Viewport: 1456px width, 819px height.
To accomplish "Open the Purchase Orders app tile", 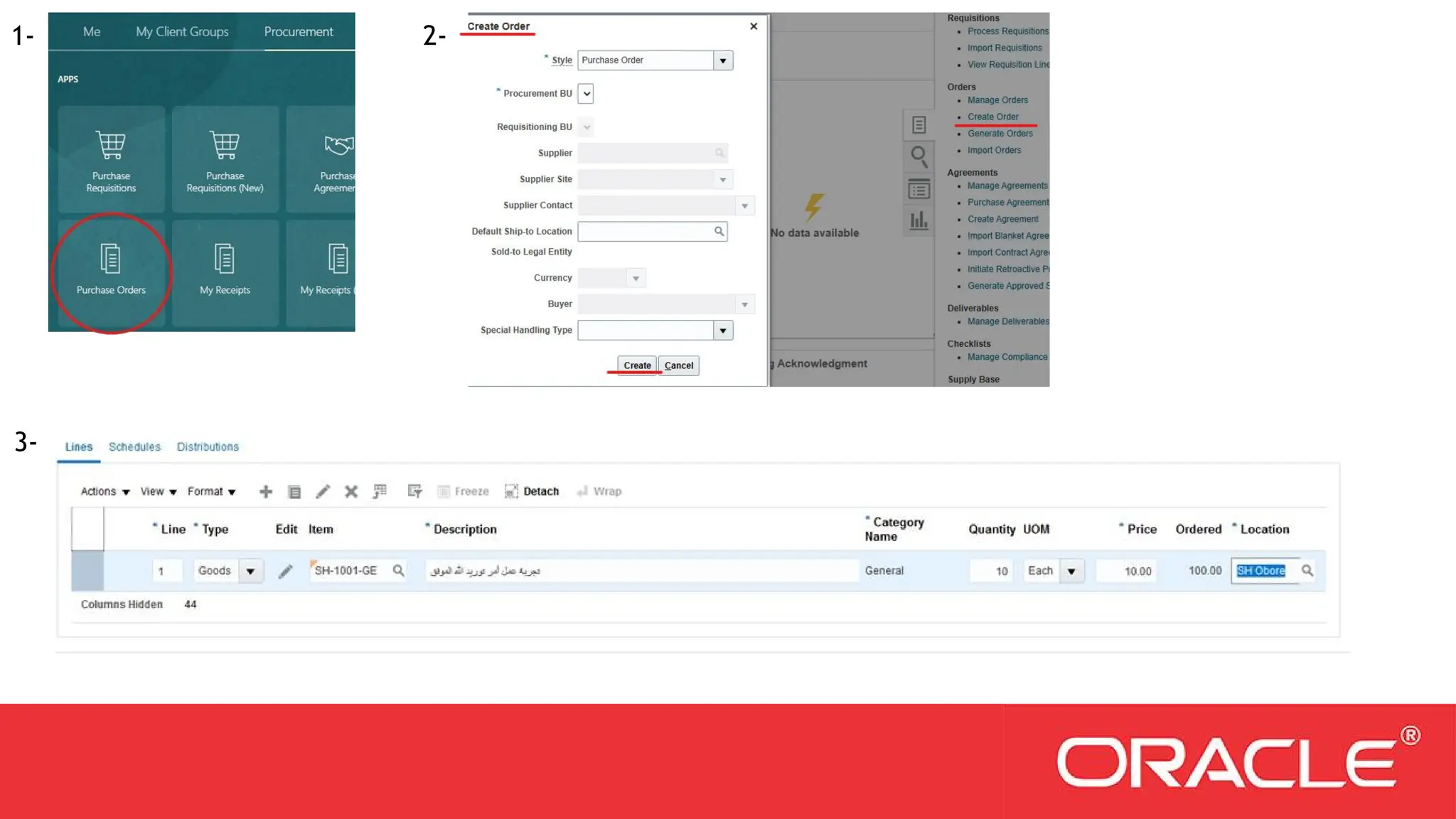I will coord(111,271).
